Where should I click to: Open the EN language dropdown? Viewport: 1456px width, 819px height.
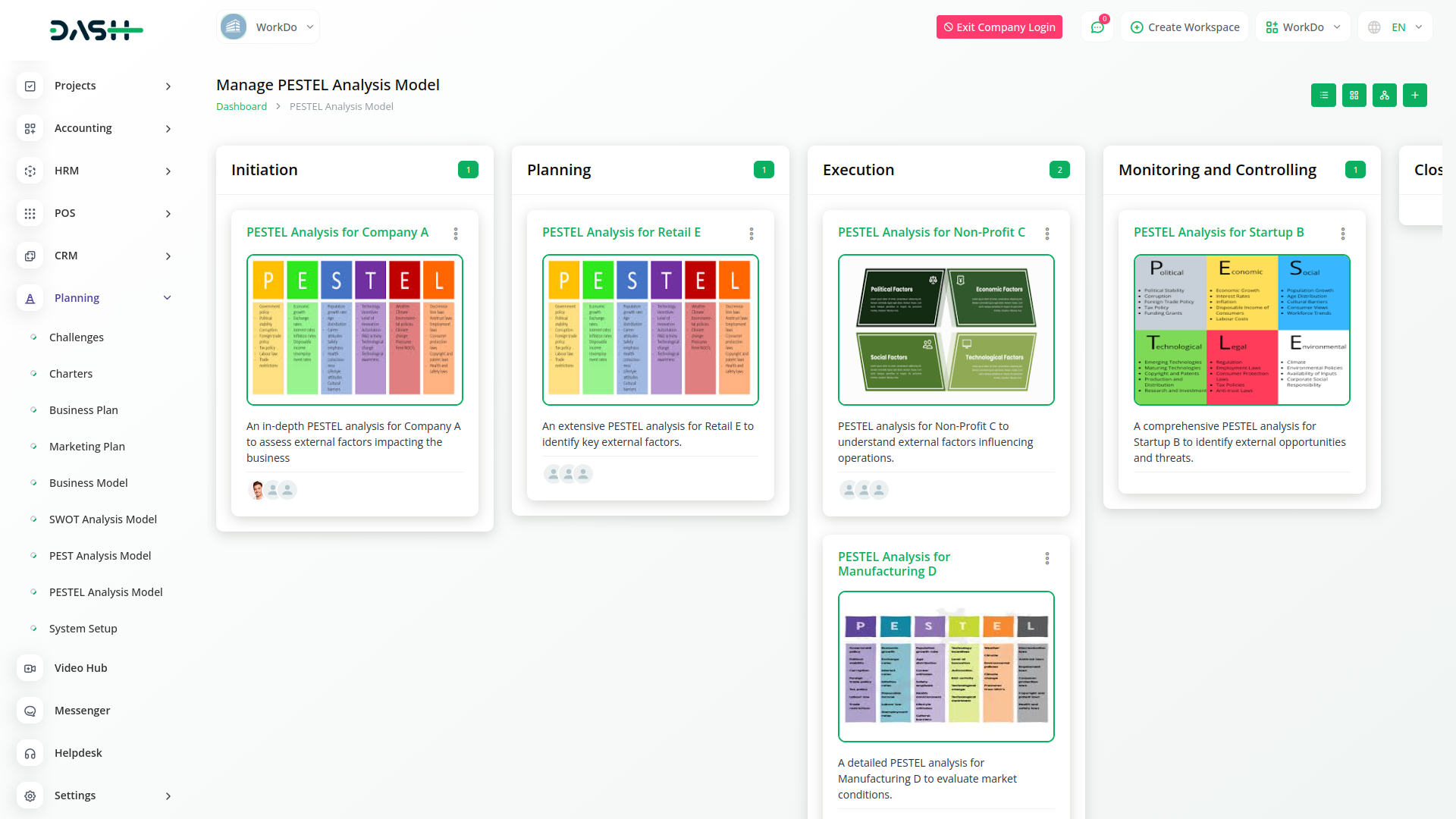tap(1397, 27)
